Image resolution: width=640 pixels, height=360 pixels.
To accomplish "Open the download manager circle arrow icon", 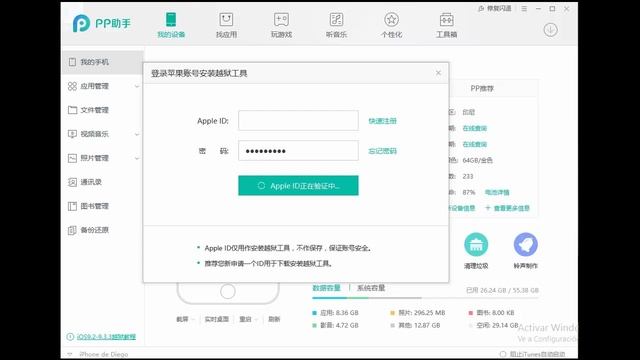I will [x=551, y=30].
